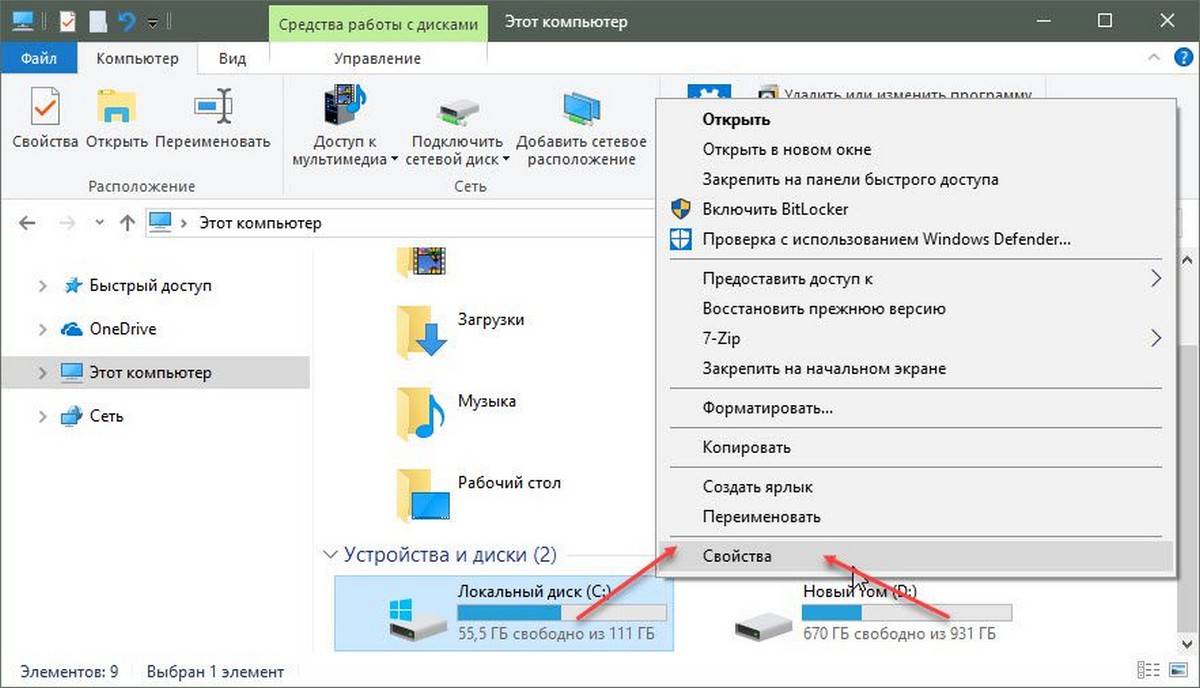Click Подключить сетевой диск icon
This screenshot has width=1200, height=688.
click(x=458, y=110)
